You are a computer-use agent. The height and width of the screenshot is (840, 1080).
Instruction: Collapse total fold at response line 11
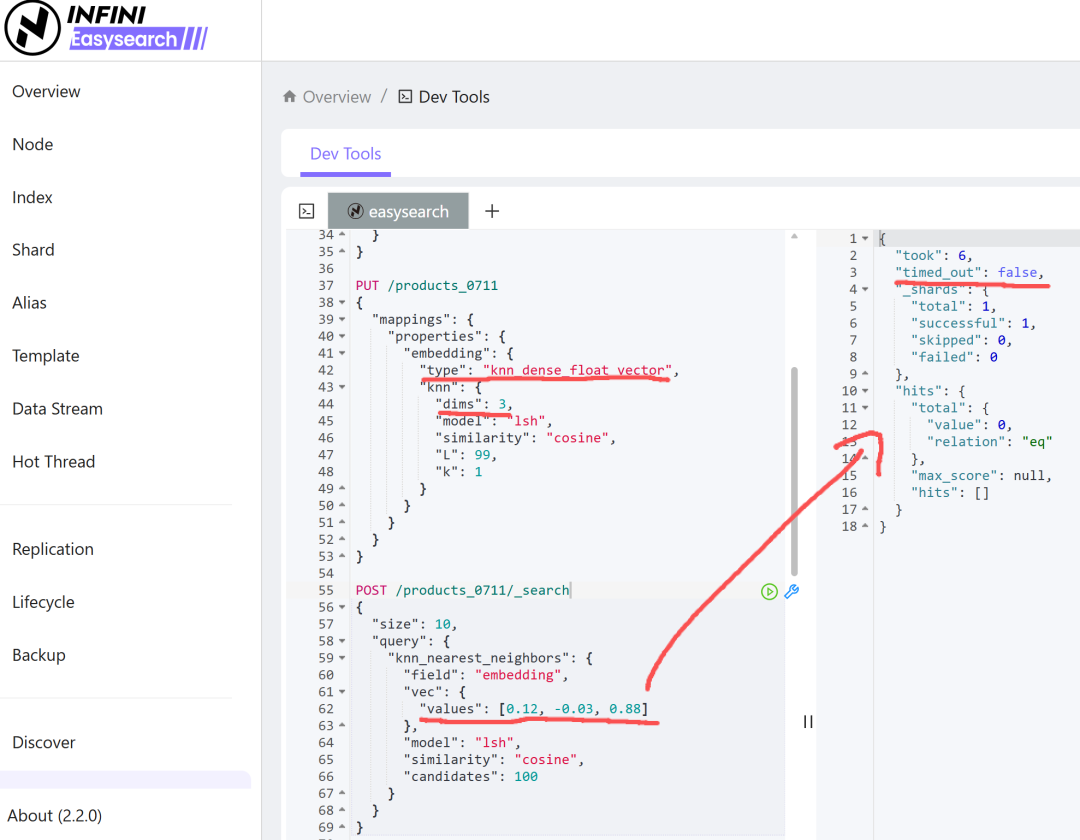click(866, 408)
